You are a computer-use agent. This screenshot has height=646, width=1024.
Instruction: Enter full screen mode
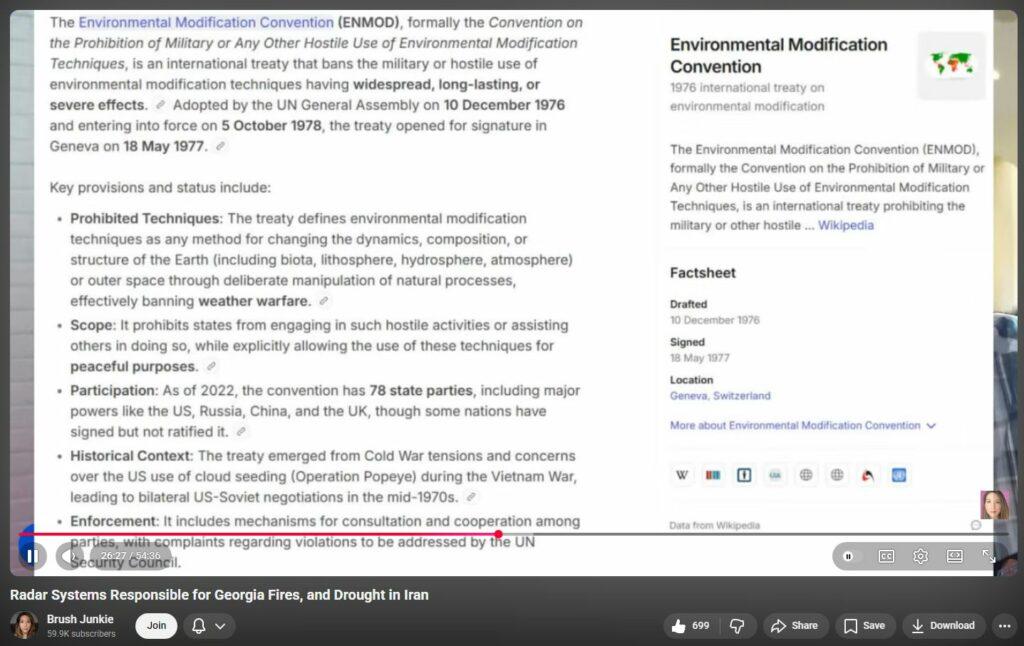[989, 557]
